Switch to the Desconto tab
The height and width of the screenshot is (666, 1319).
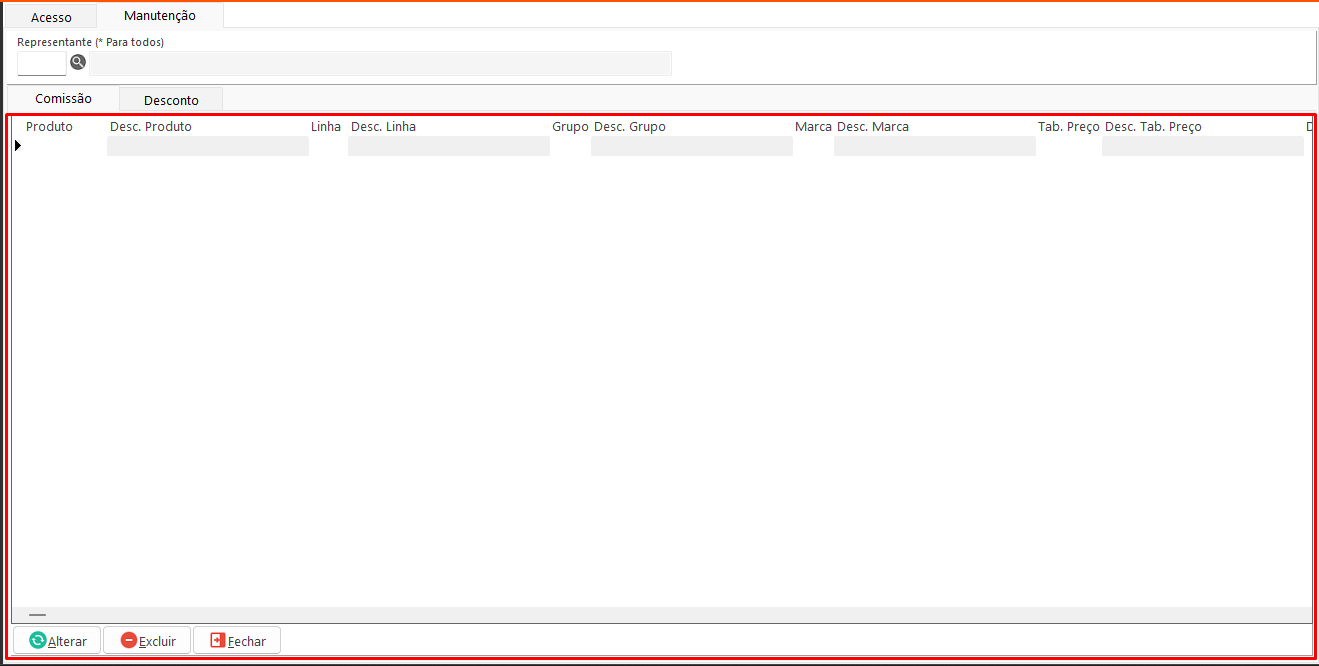(171, 100)
